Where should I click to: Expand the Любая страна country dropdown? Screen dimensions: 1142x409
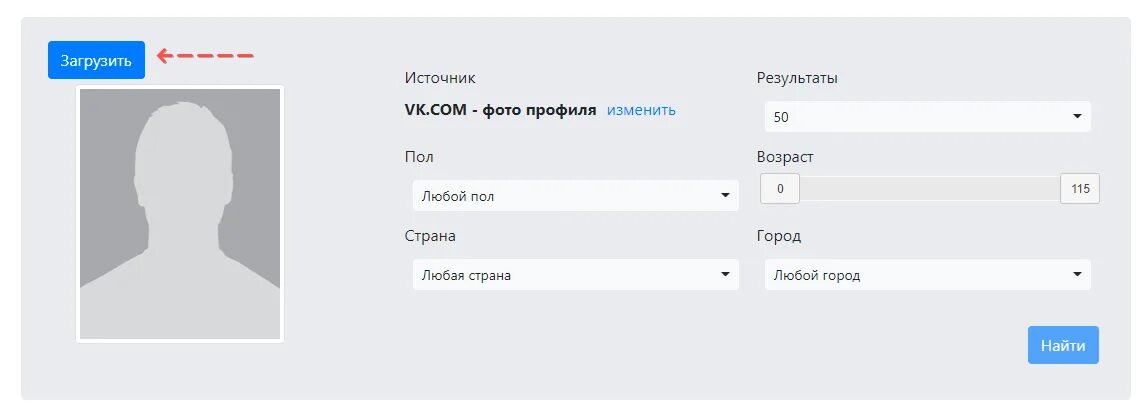(575, 275)
